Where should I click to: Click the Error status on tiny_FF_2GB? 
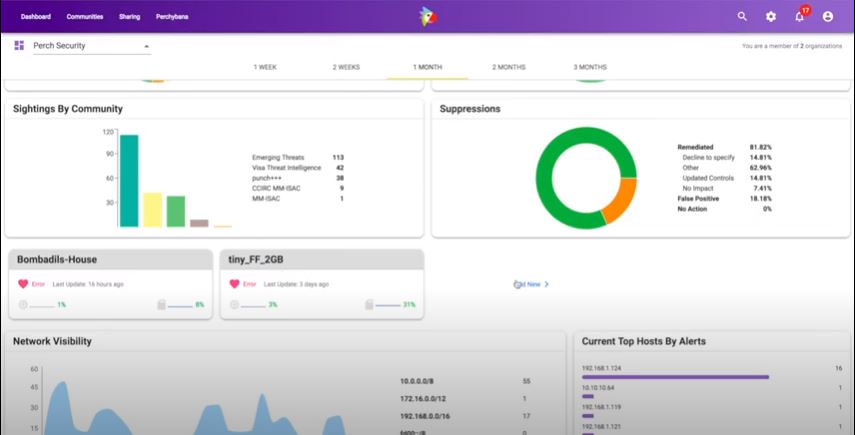point(250,284)
